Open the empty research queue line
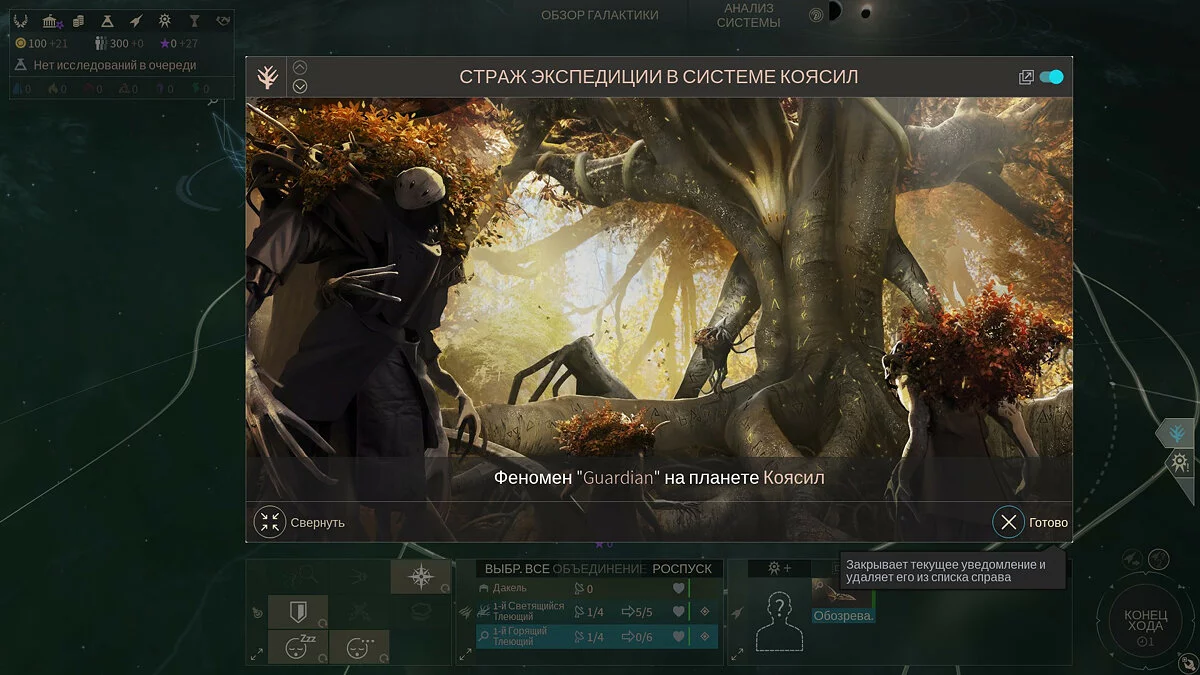 105,65
